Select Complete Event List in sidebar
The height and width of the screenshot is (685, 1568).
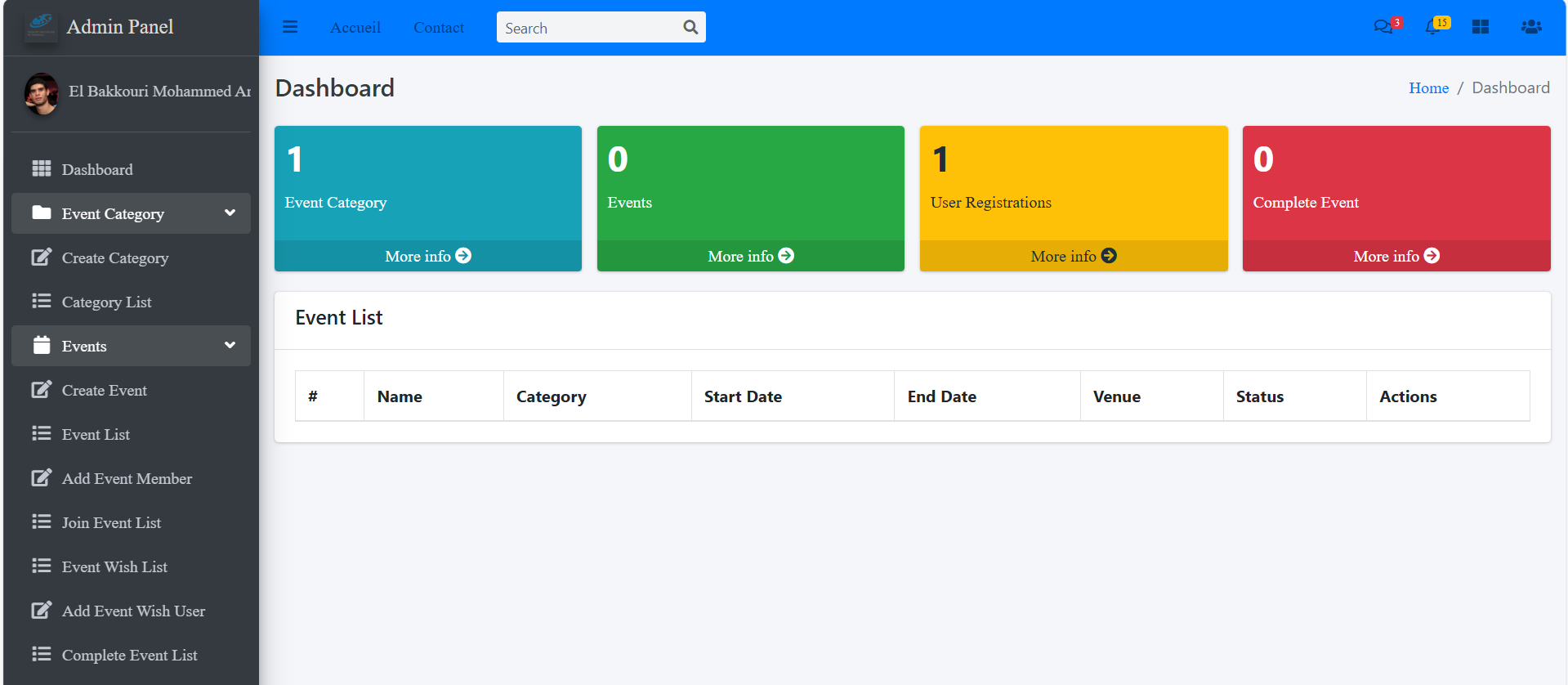129,656
